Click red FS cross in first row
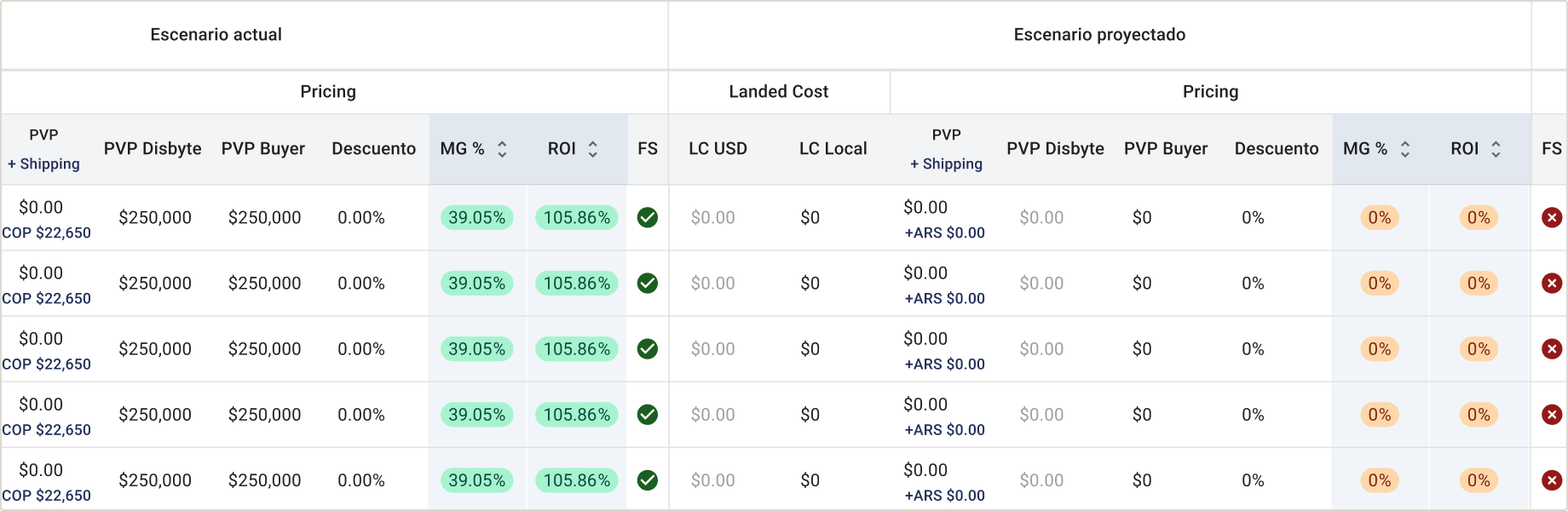1568x511 pixels. [x=1552, y=217]
